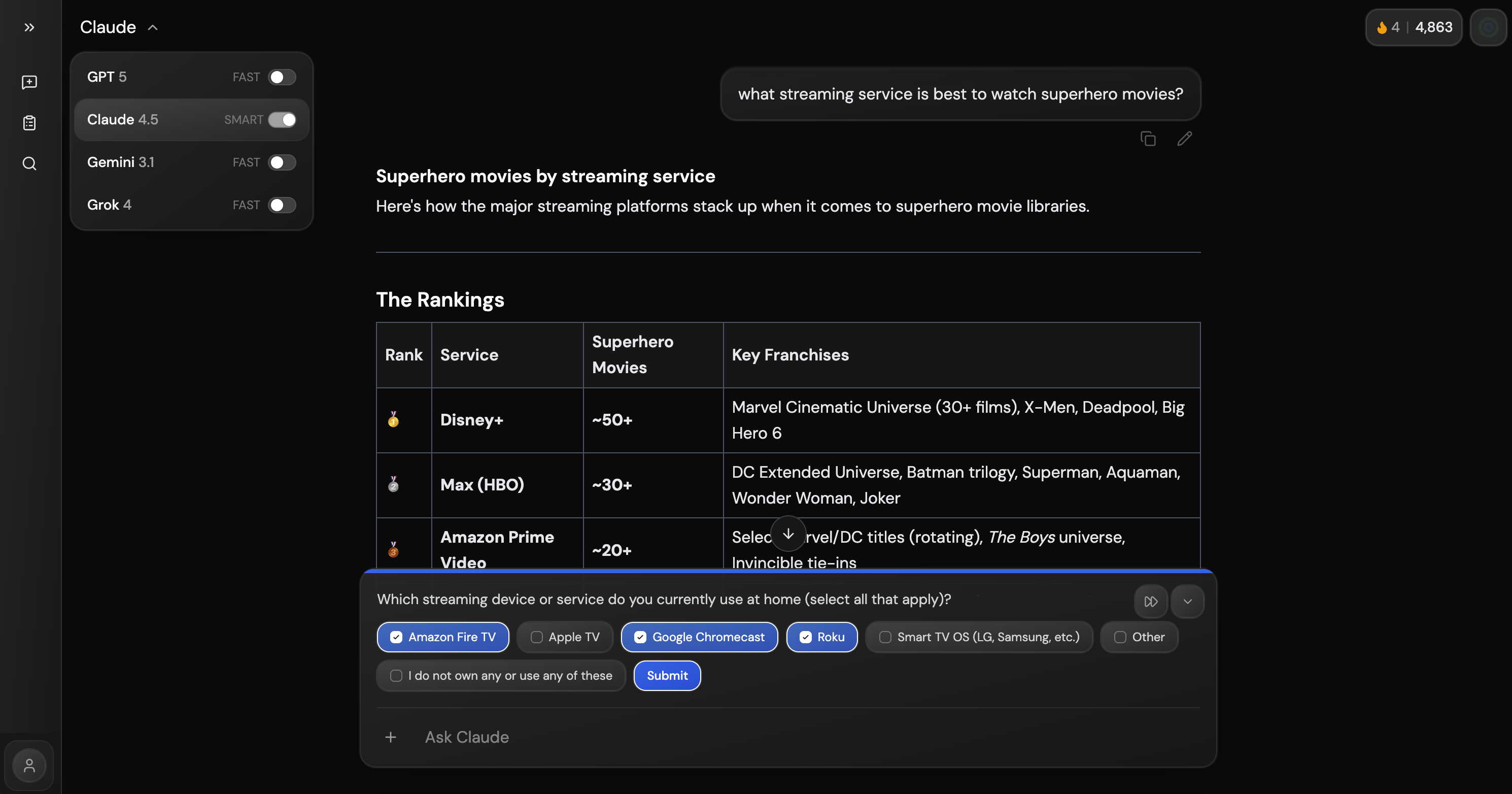Edit the user message with pencil icon
This screenshot has width=1512, height=794.
(1184, 139)
